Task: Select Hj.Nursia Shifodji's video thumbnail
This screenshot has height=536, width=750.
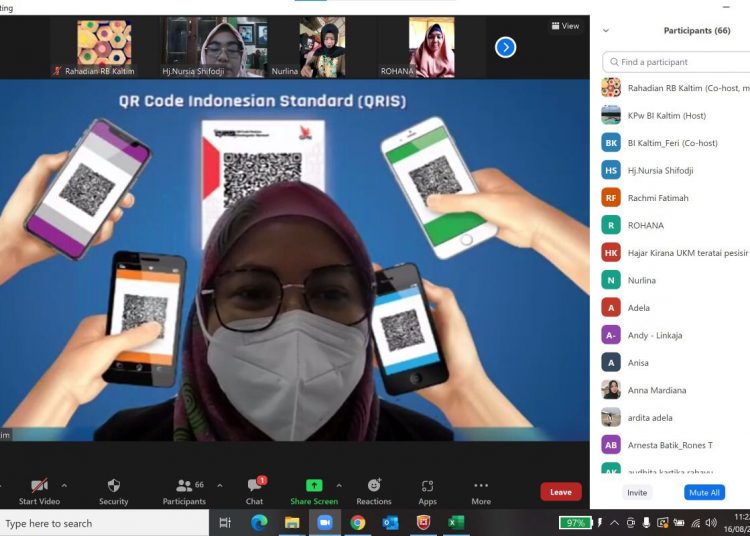Action: [221, 46]
